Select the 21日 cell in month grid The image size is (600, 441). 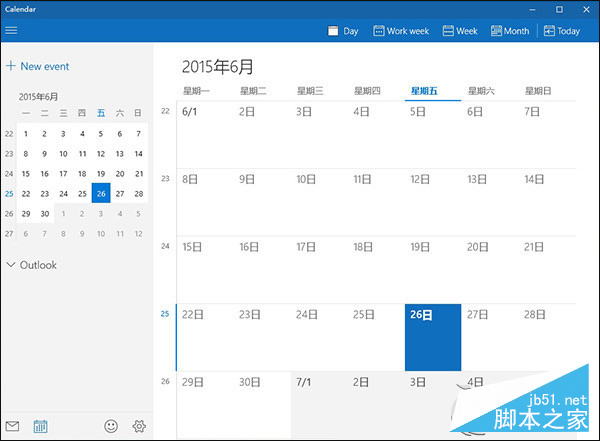(x=547, y=270)
